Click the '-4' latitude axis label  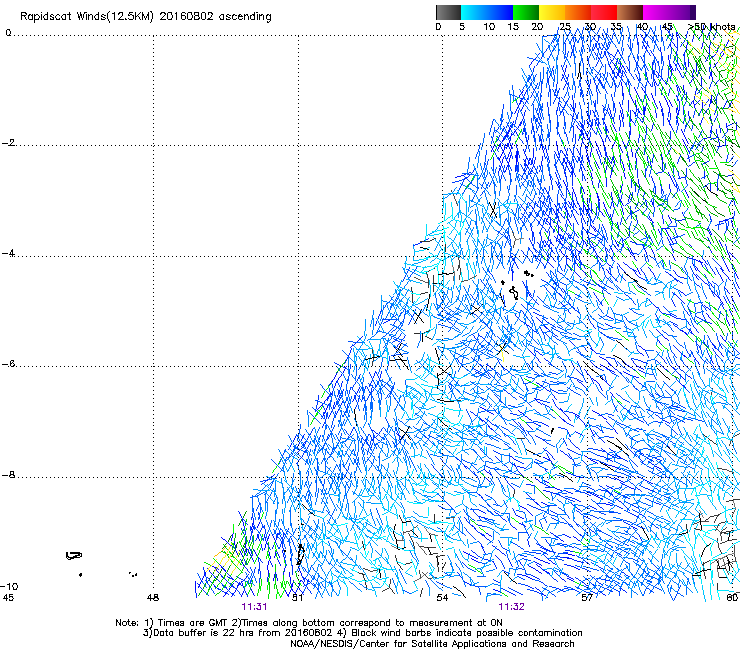(x=8, y=253)
